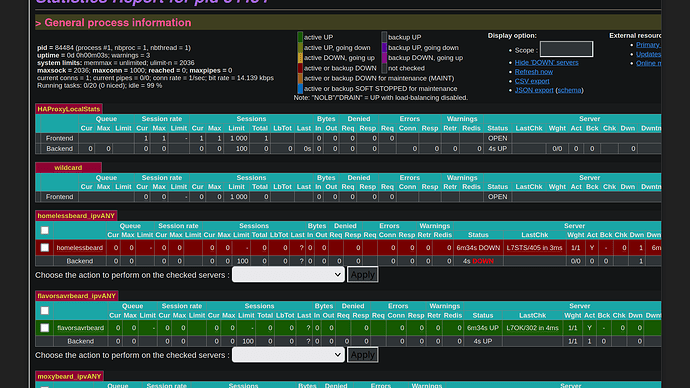Check the homelessbeard server row checkbox
Screen dimensions: 690x388
point(44,248)
